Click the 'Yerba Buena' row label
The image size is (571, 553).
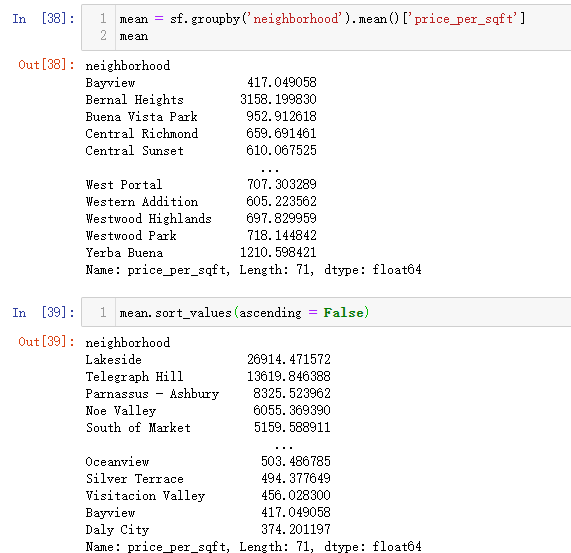click(x=124, y=253)
